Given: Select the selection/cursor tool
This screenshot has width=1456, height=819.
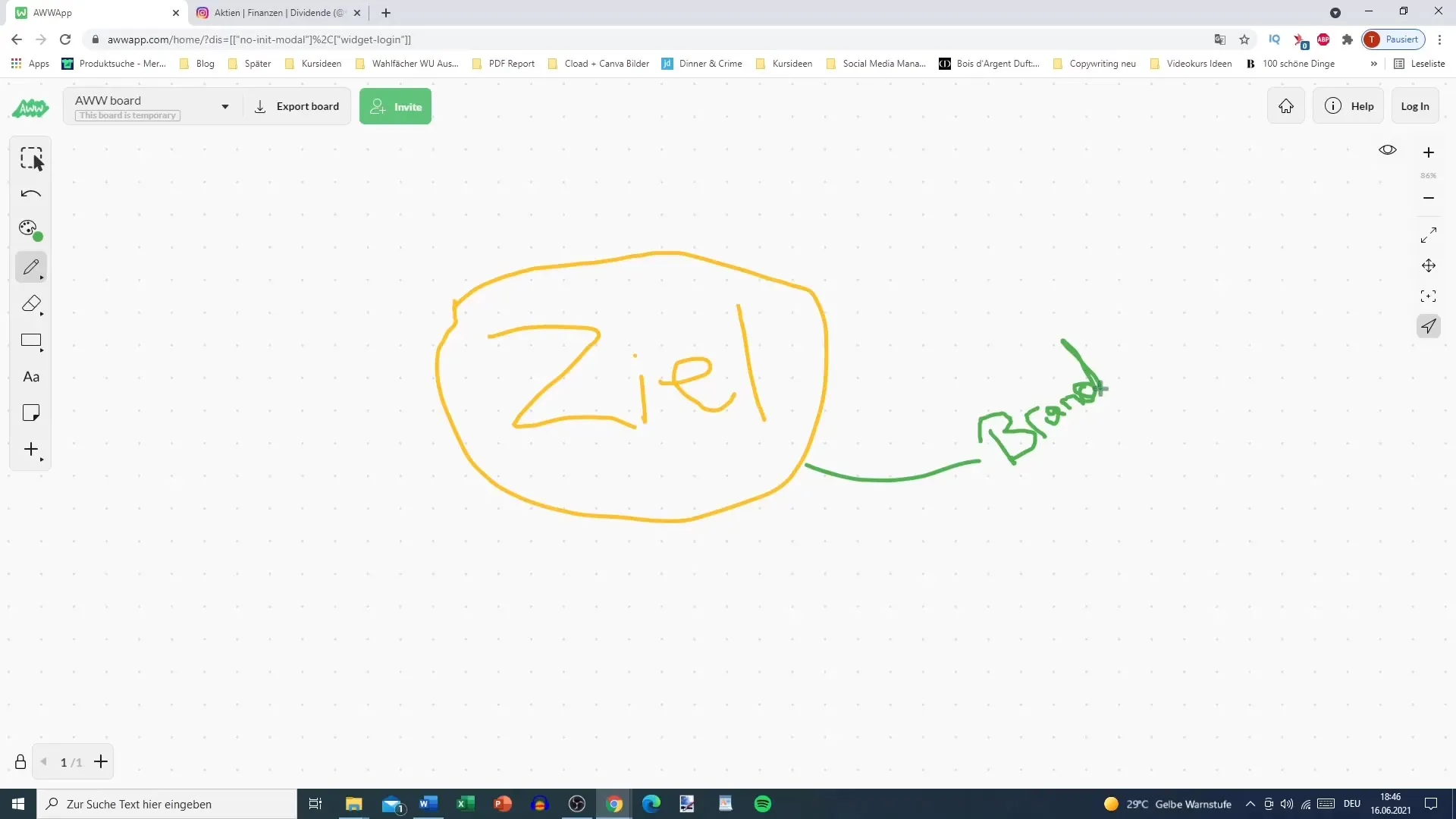Looking at the screenshot, I should click(31, 158).
